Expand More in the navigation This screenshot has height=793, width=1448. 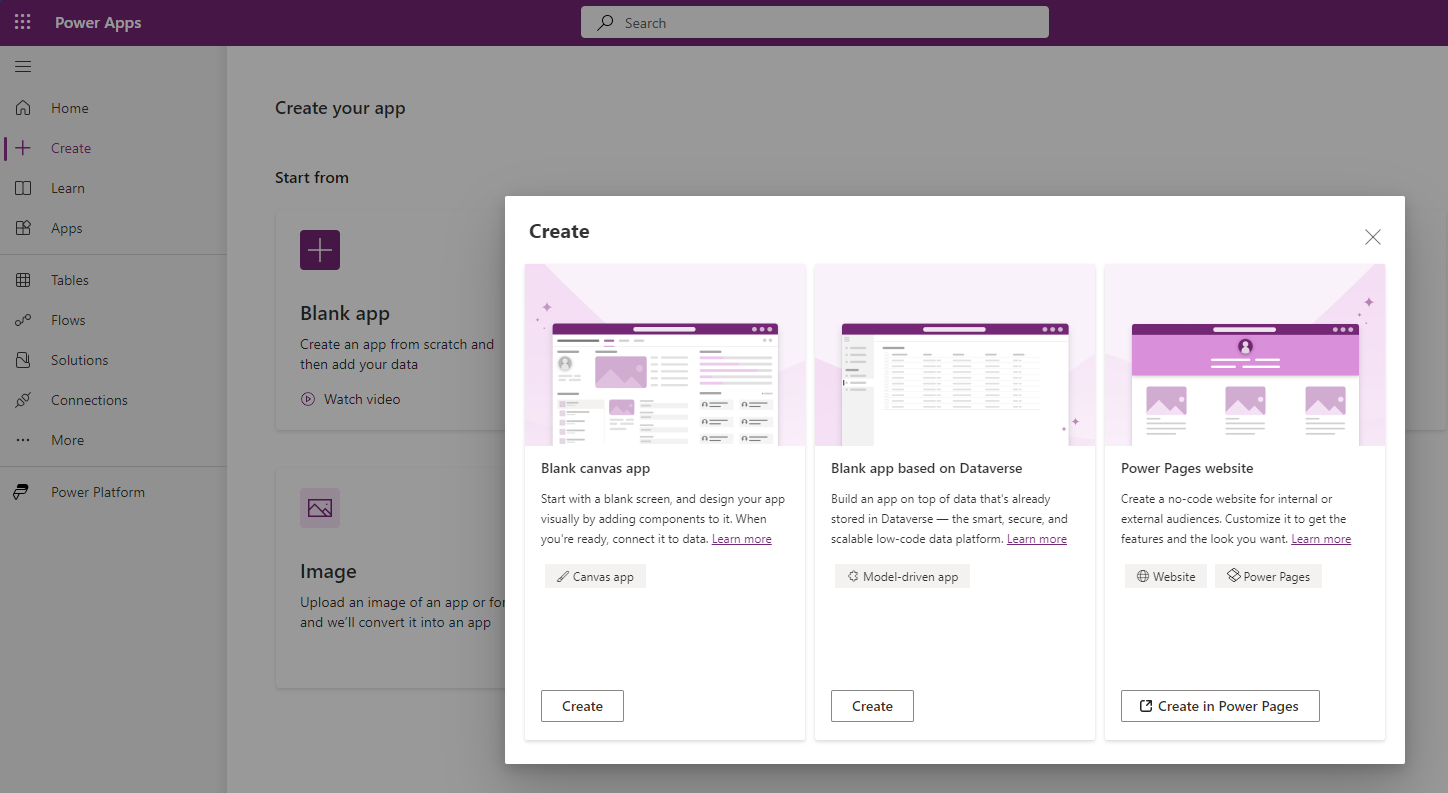point(113,440)
